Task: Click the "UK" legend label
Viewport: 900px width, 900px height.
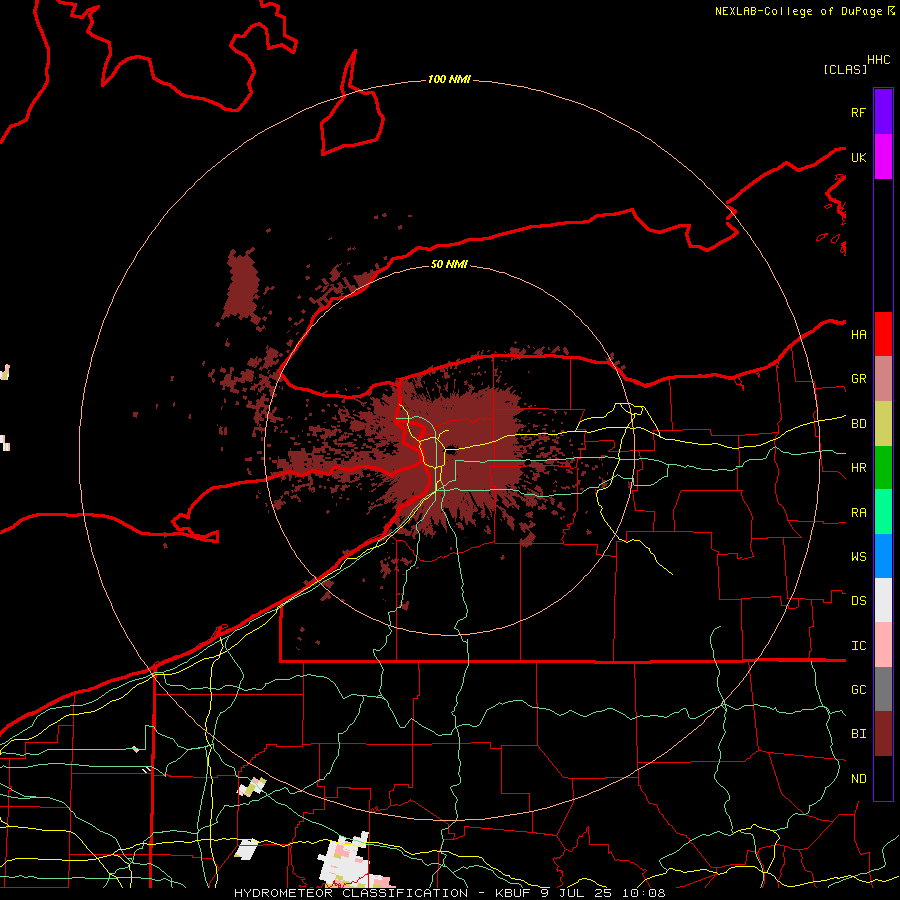Action: 858,157
